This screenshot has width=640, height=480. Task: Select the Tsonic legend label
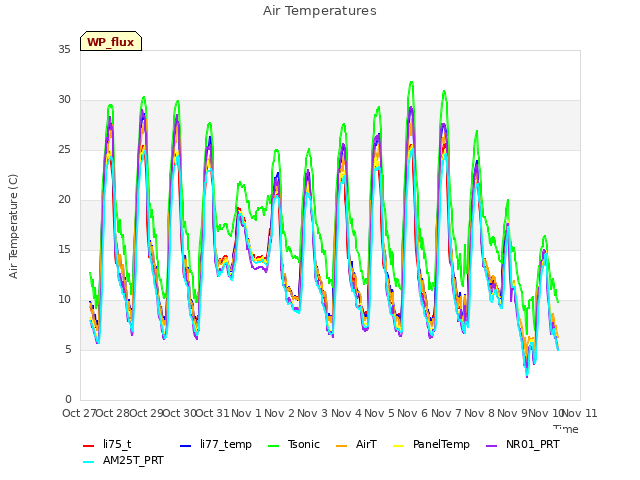pyautogui.click(x=304, y=444)
